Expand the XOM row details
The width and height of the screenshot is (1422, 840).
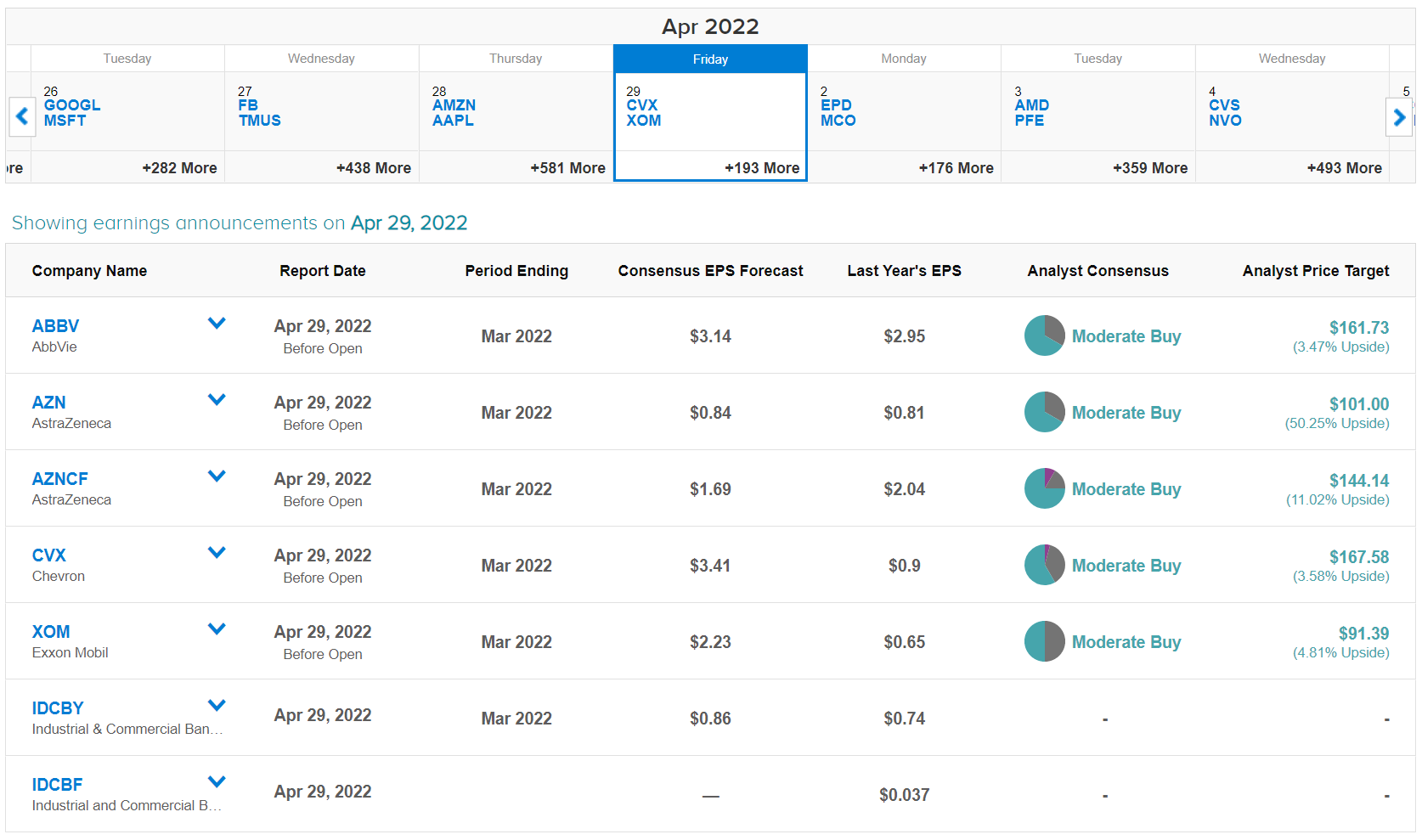(x=217, y=629)
